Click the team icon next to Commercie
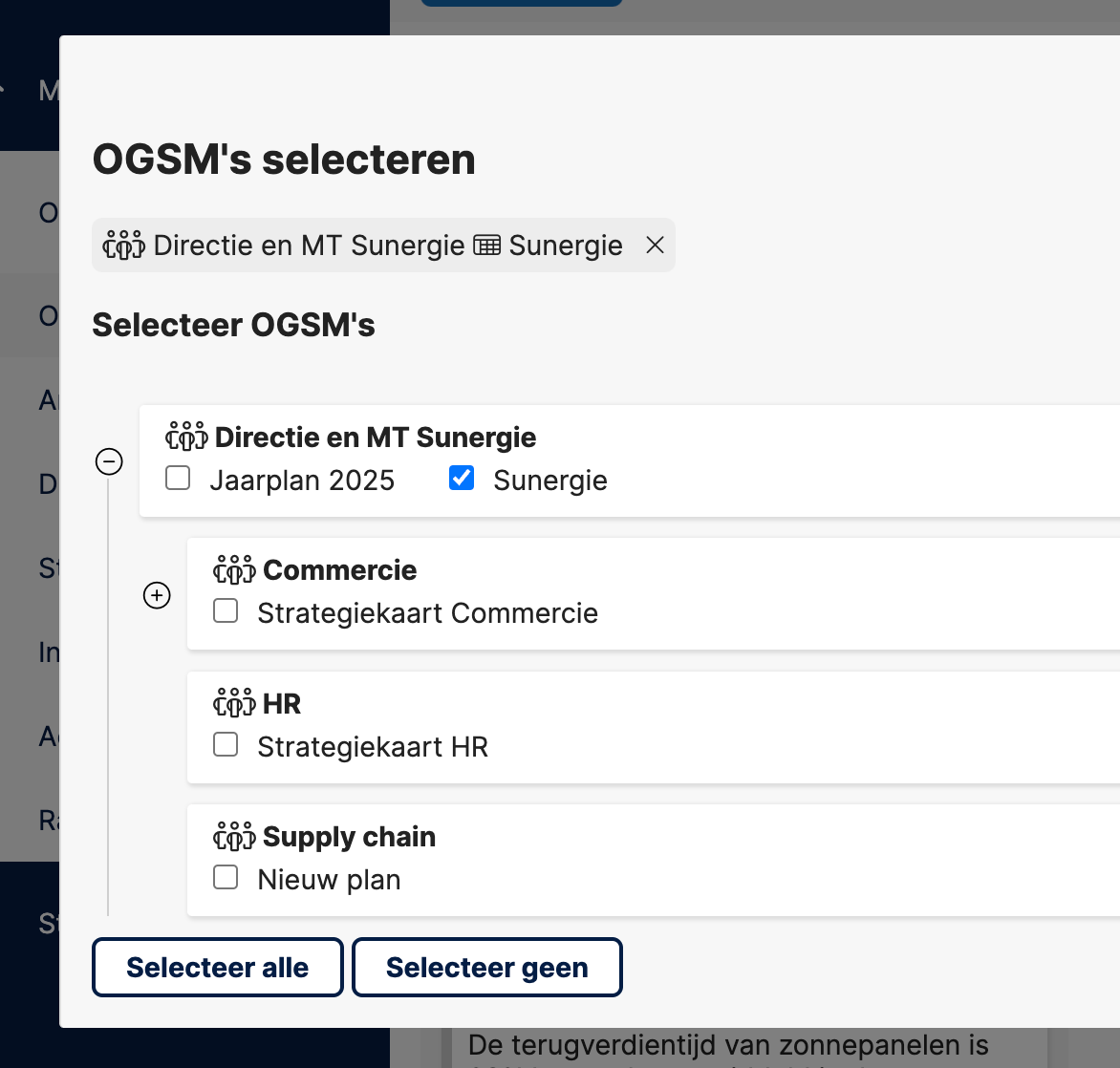This screenshot has width=1120, height=1068. 234,569
